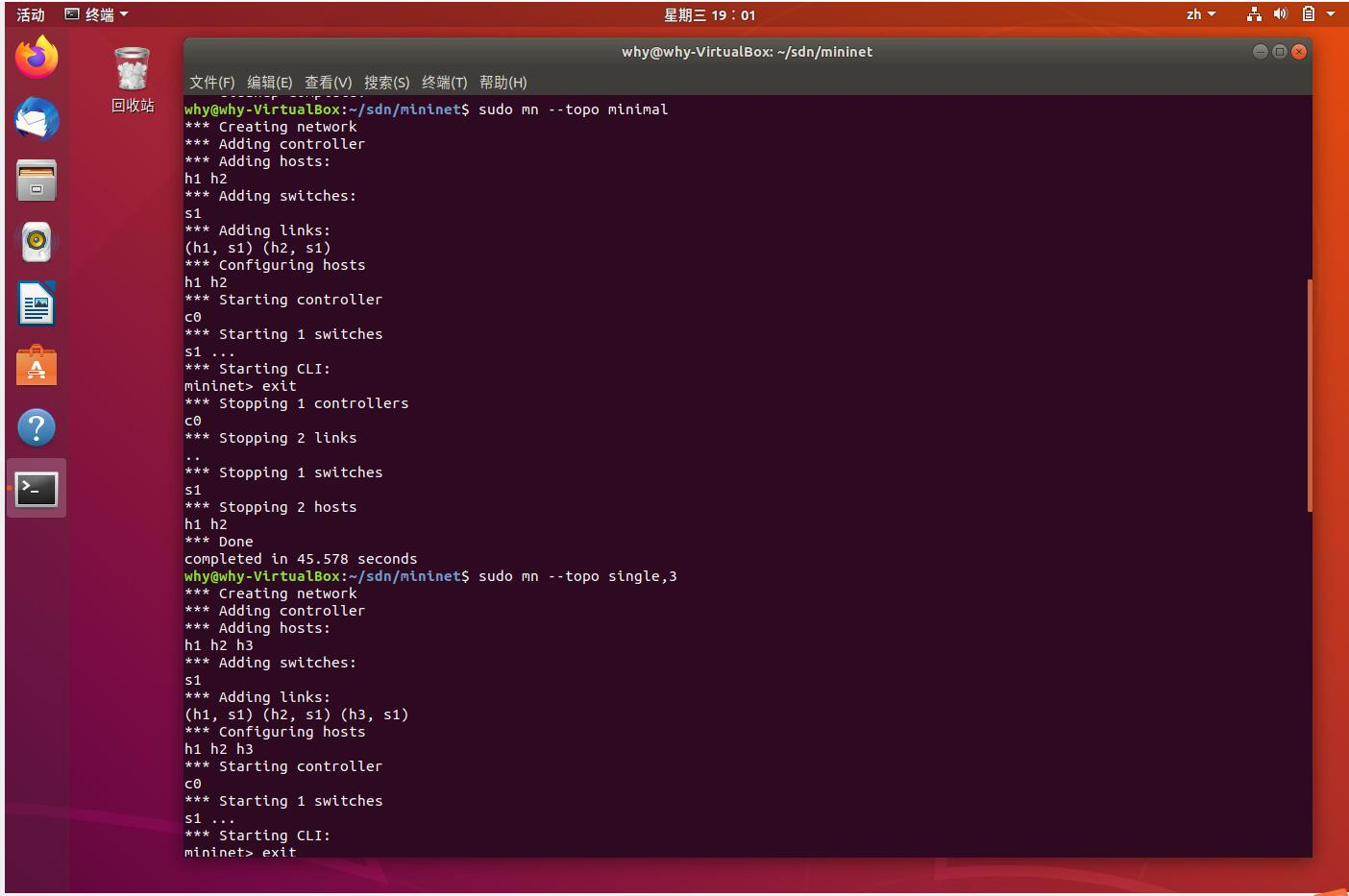Select the Trash icon on desktop
This screenshot has height=896, width=1349.
point(132,68)
